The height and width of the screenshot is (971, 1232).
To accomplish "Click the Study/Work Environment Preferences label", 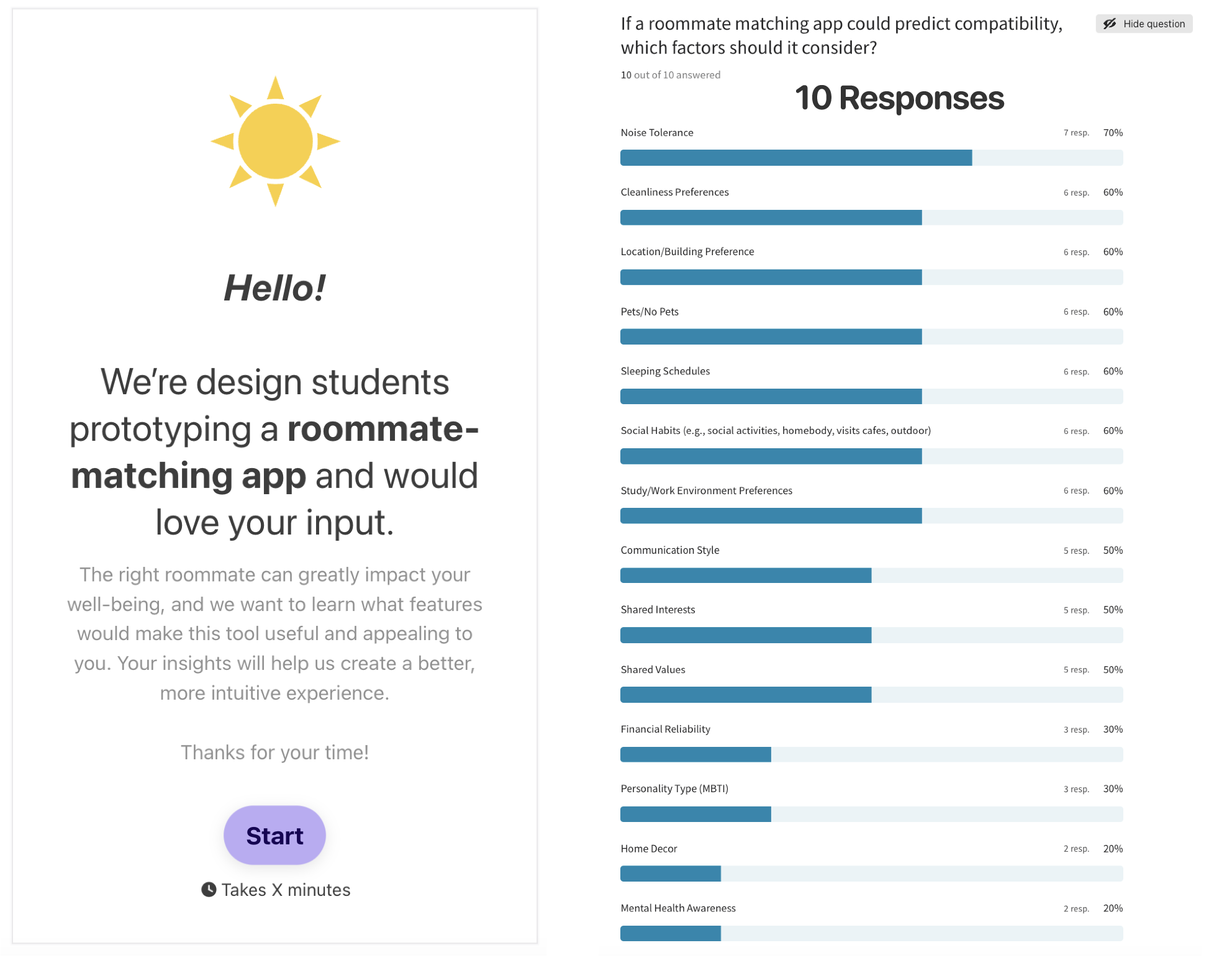I will (x=707, y=490).
